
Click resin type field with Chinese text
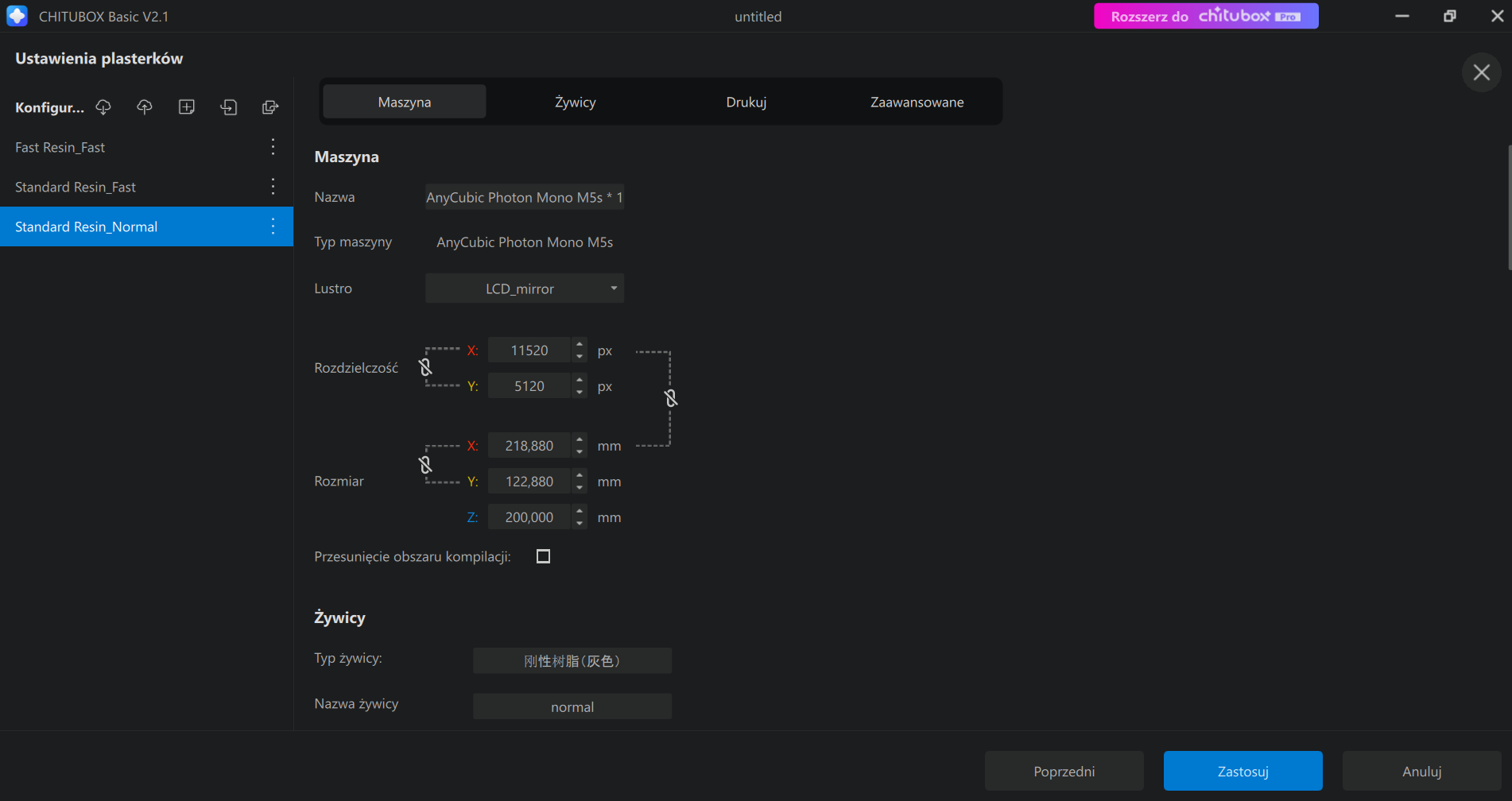click(x=572, y=660)
